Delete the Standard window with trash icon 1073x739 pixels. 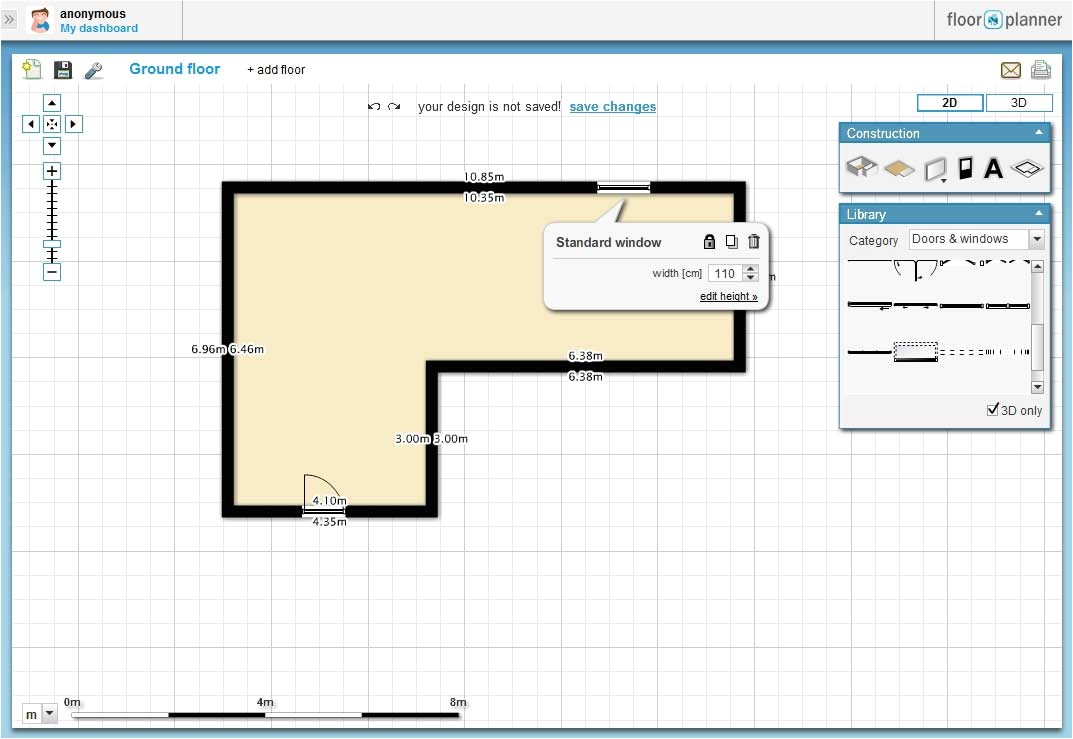(754, 241)
